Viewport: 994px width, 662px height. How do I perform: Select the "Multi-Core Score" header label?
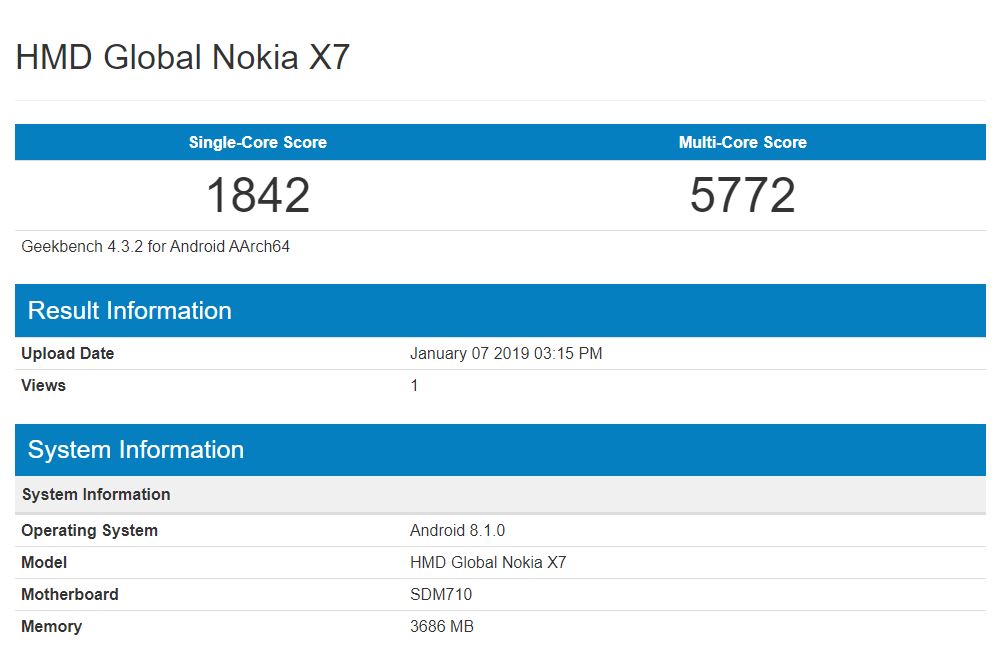click(x=743, y=142)
